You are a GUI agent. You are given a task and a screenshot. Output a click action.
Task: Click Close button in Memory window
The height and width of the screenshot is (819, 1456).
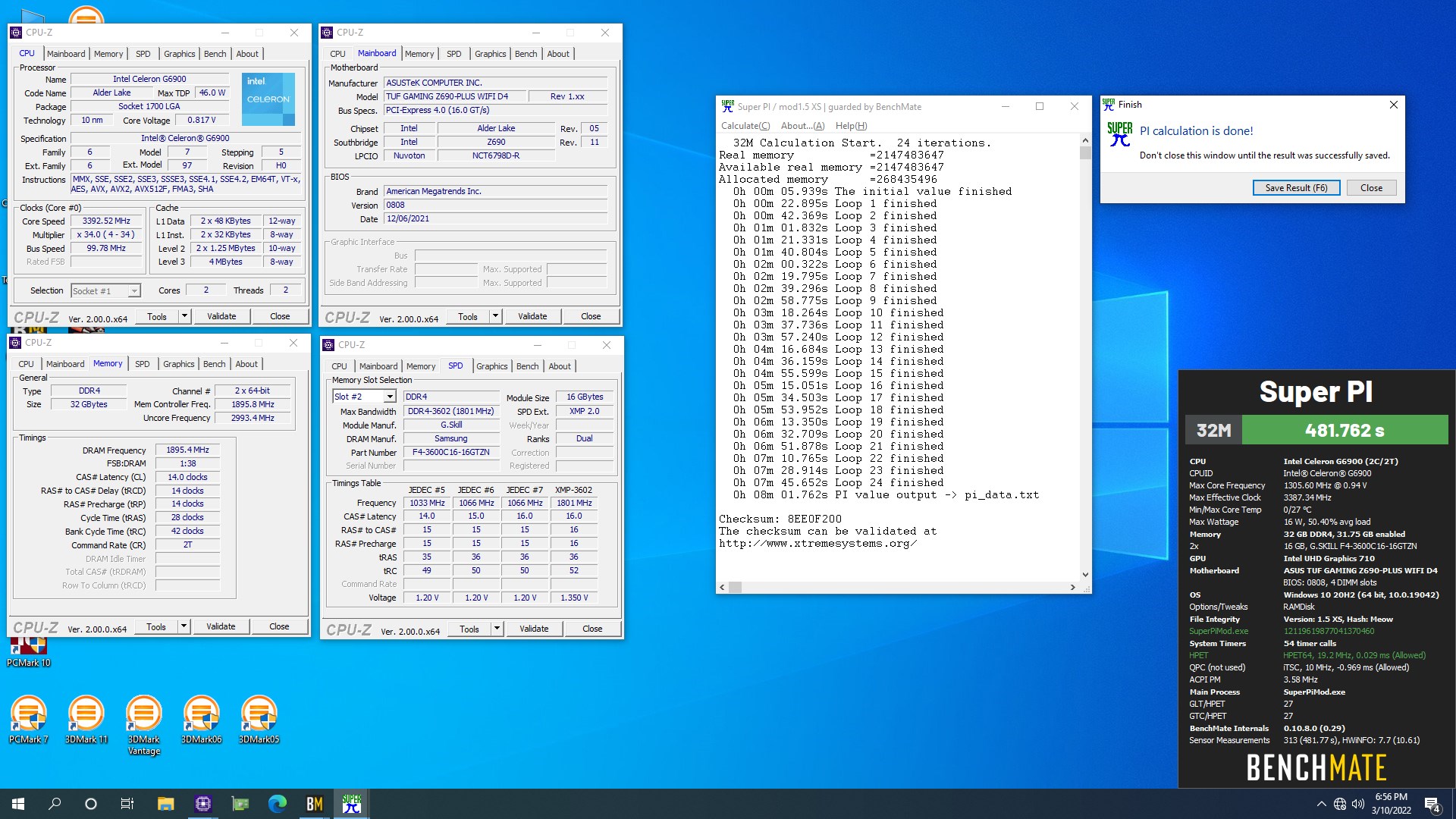pos(279,626)
